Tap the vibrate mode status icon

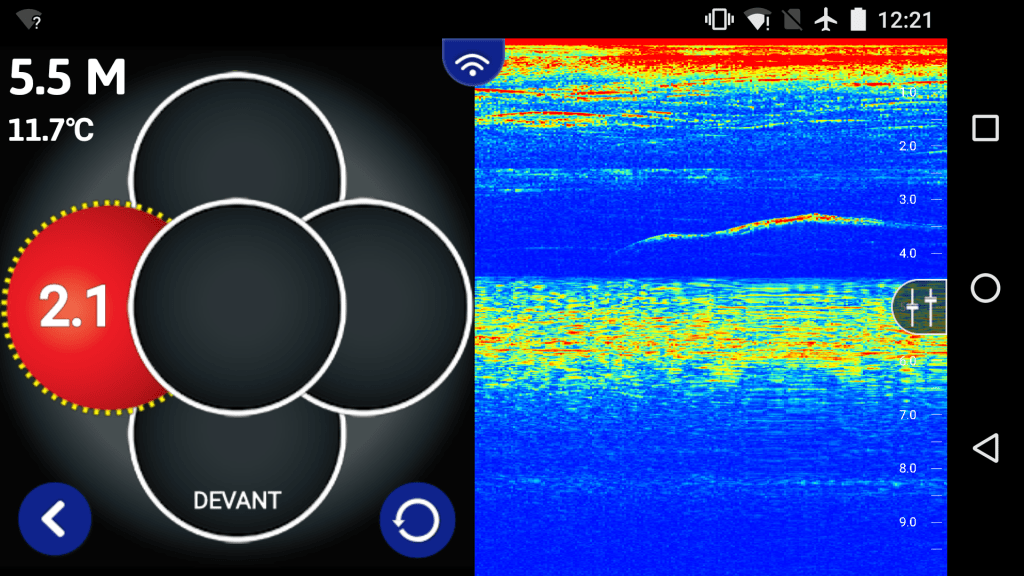pos(719,19)
